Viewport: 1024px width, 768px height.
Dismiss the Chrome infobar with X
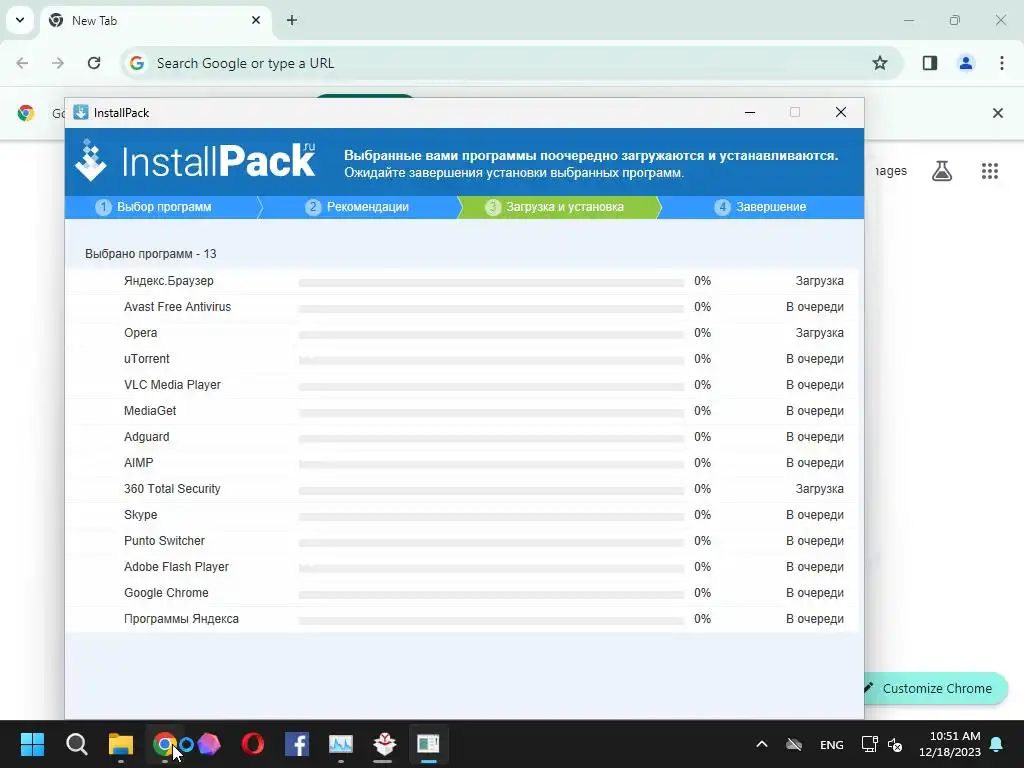point(998,113)
